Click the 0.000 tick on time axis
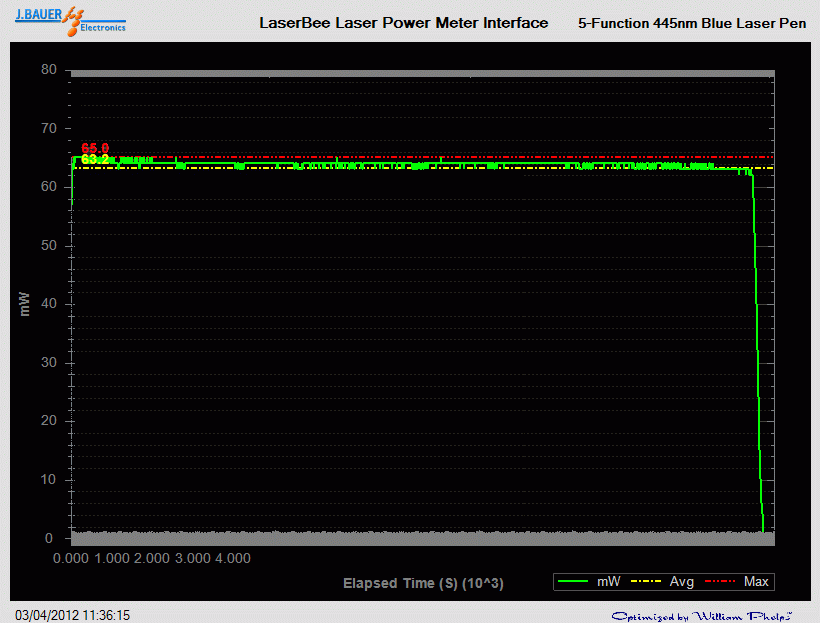This screenshot has width=820, height=623. (x=71, y=558)
